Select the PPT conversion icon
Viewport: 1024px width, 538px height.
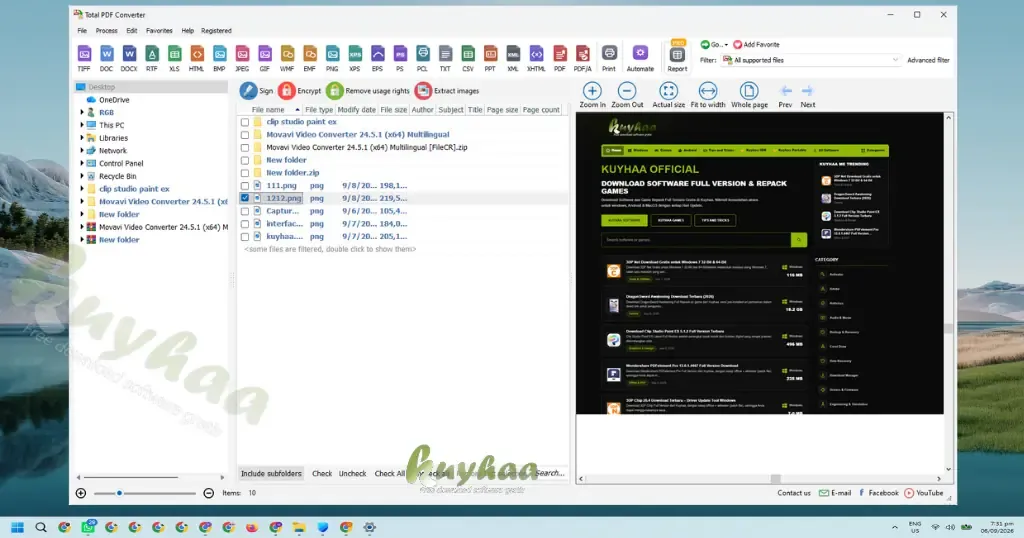coord(490,54)
